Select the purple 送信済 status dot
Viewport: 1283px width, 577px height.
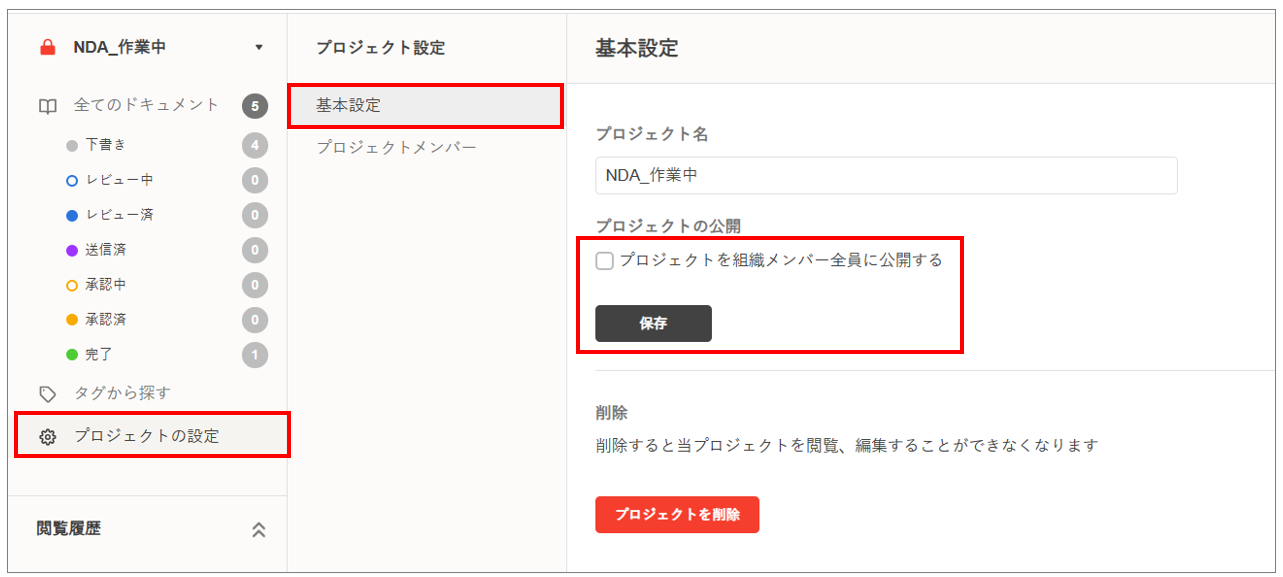[72, 250]
